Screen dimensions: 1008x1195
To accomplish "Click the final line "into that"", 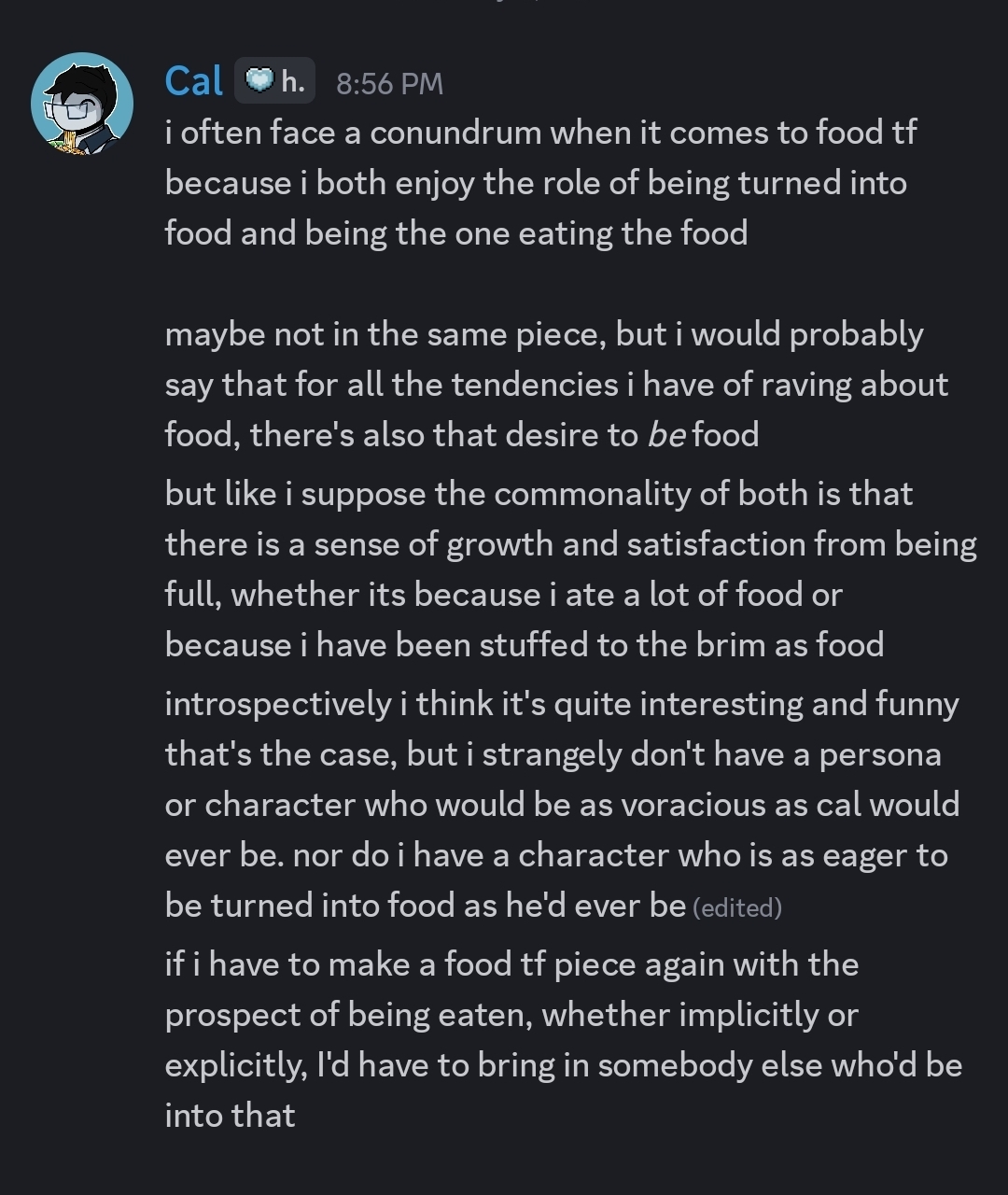I will 230,1116.
